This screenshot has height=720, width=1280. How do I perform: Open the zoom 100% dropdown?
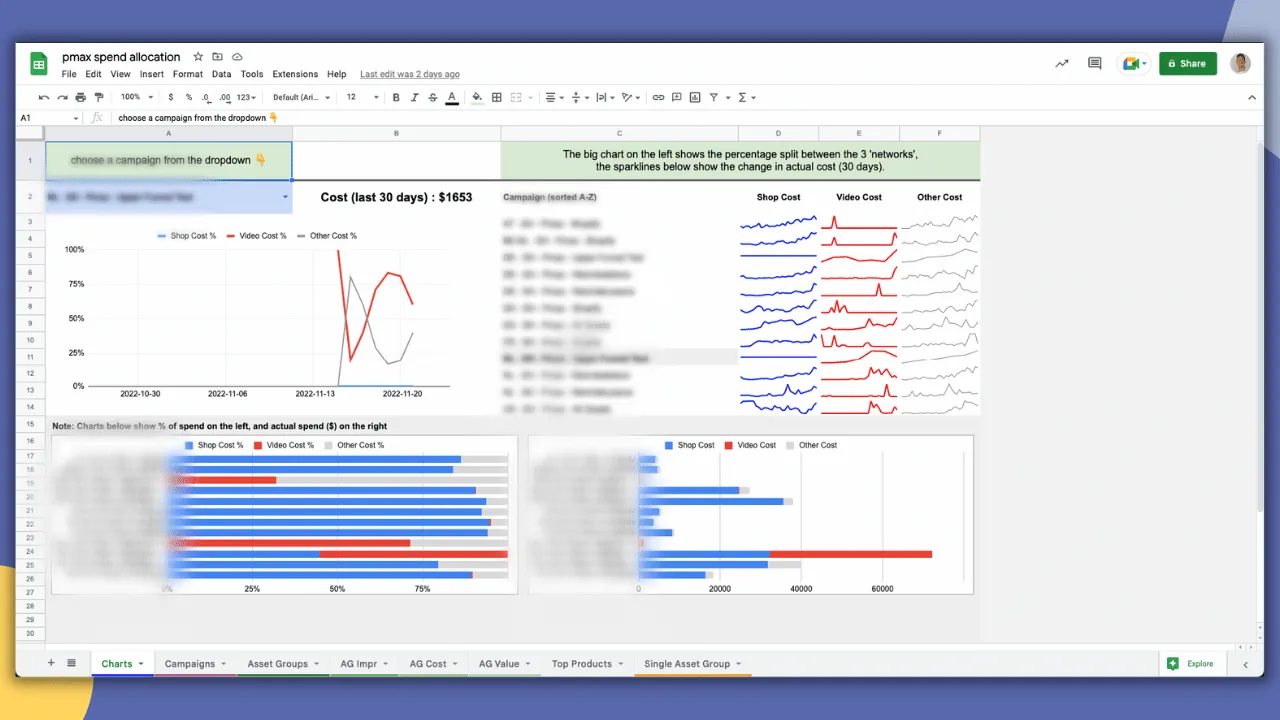click(x=137, y=97)
